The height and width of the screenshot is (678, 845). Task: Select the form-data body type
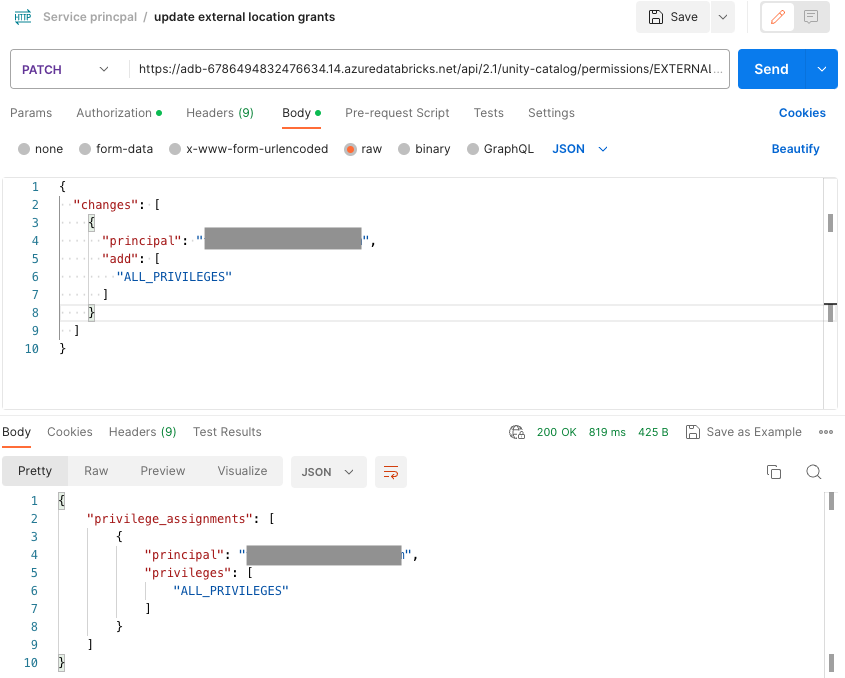click(85, 149)
